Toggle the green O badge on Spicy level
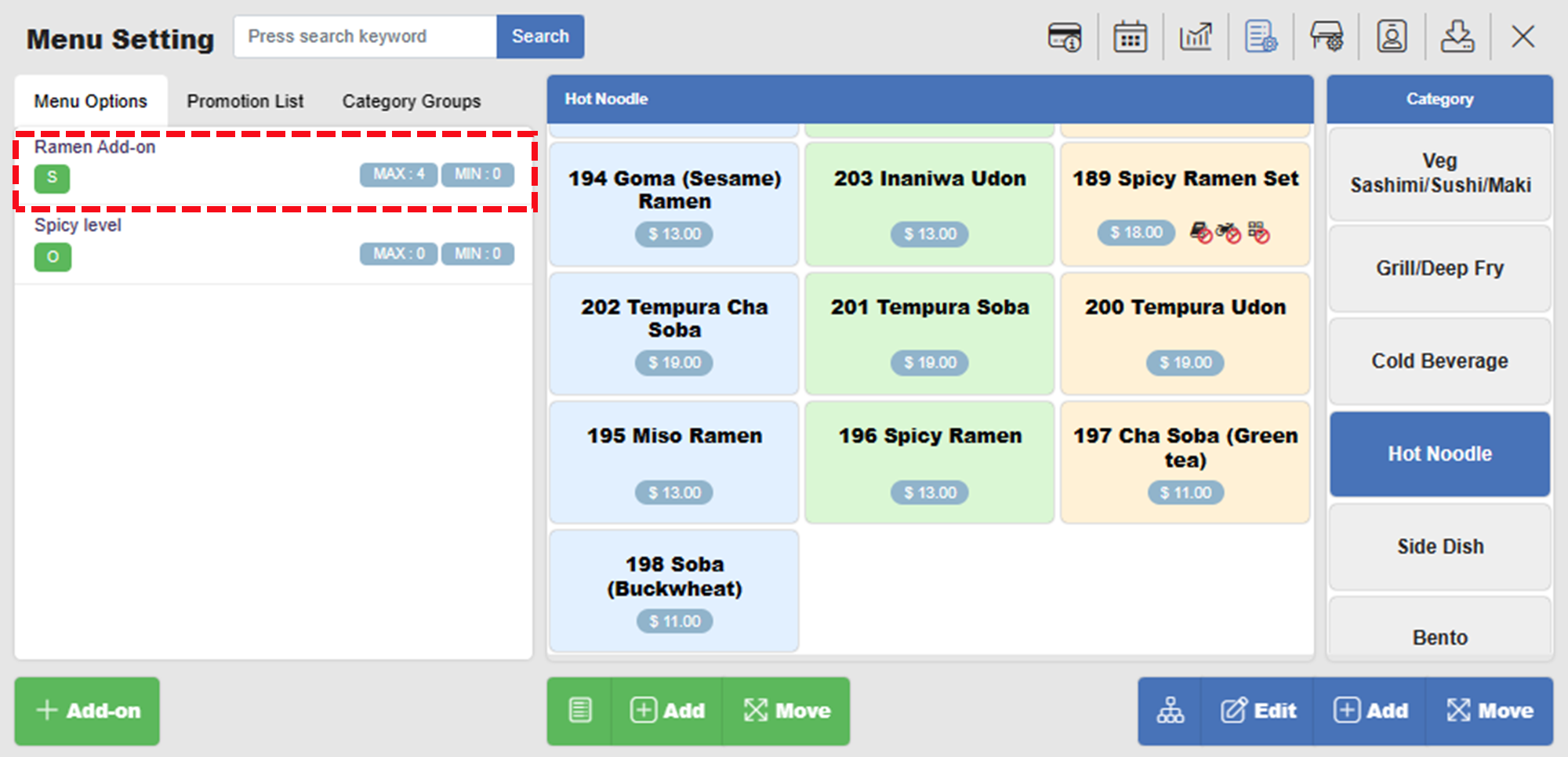Image resolution: width=1568 pixels, height=757 pixels. [53, 257]
